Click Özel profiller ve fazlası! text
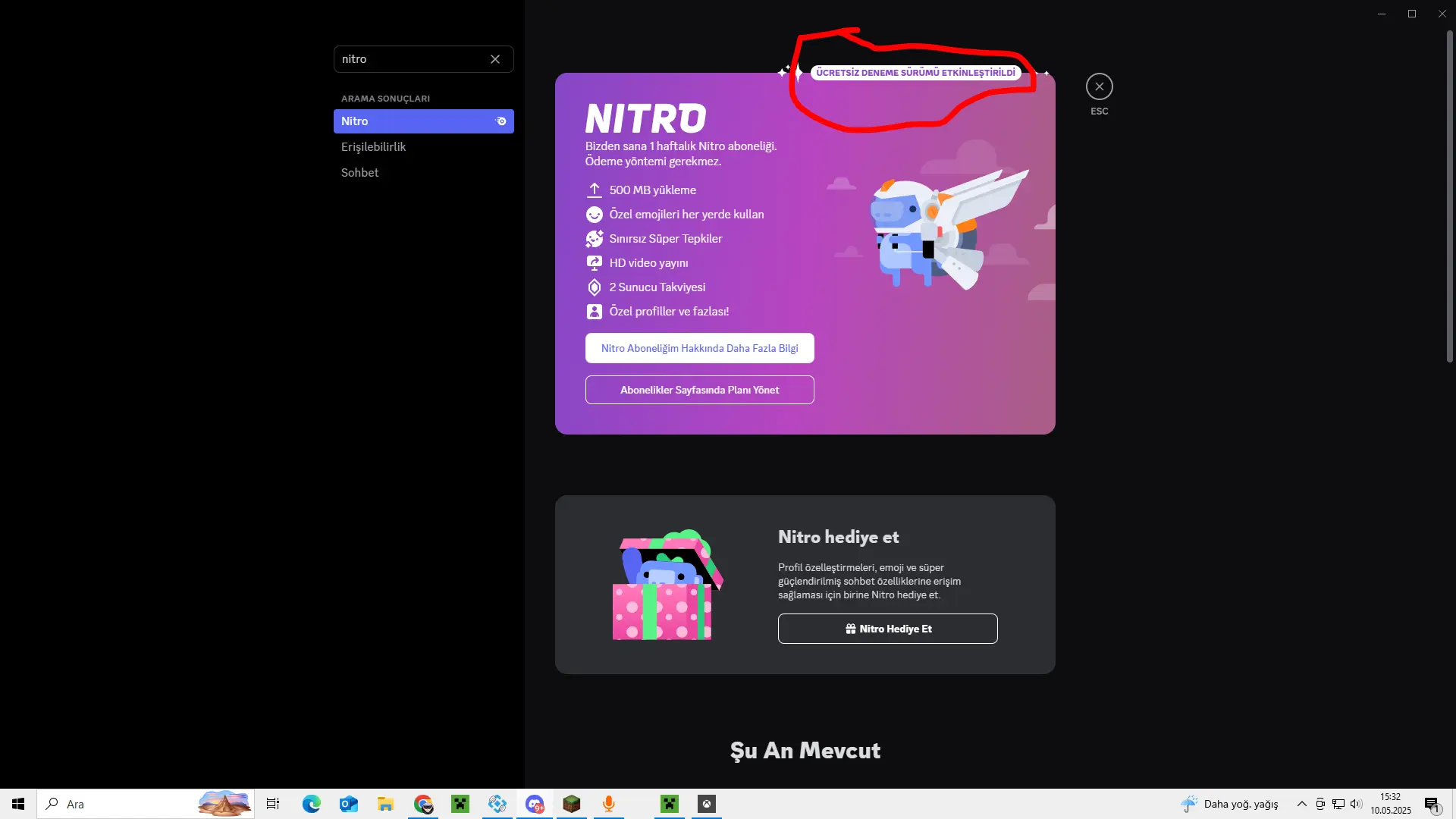Image resolution: width=1456 pixels, height=819 pixels. click(x=669, y=312)
